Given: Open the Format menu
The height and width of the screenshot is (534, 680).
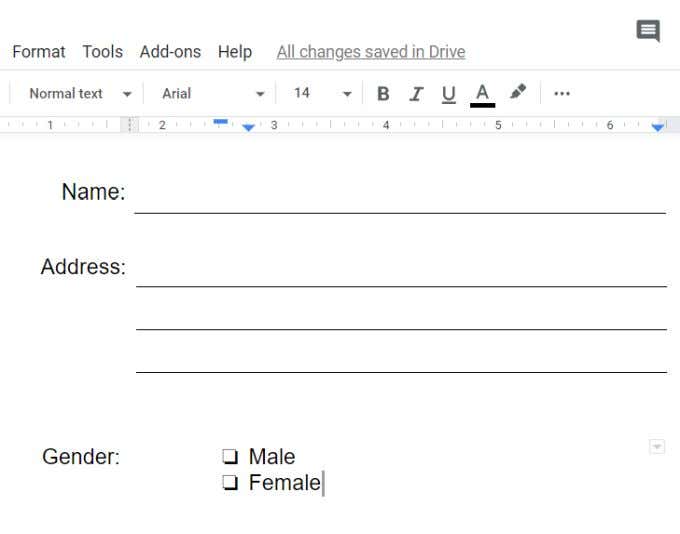Looking at the screenshot, I should tap(38, 51).
